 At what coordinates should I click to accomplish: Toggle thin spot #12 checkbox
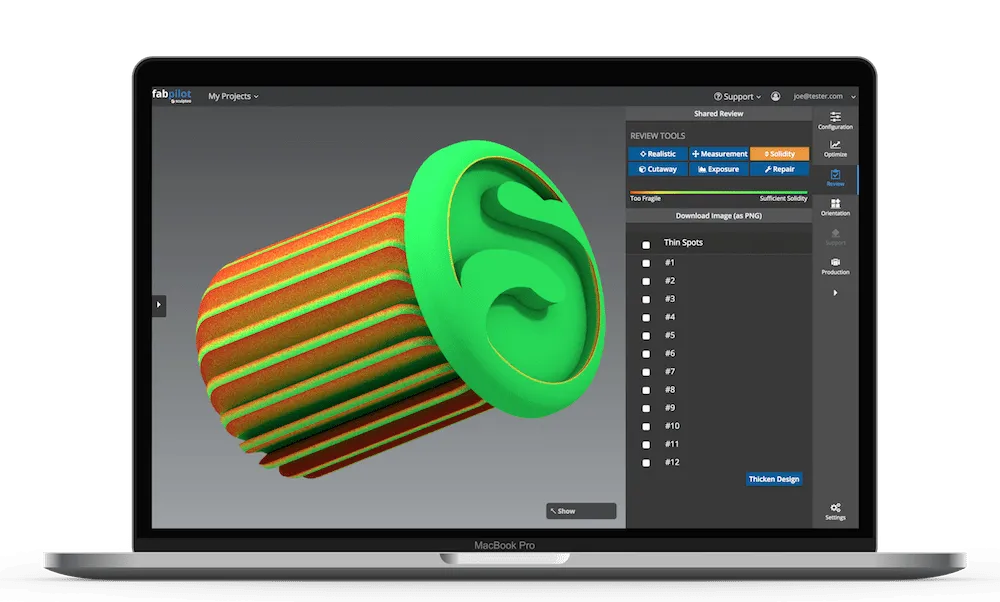point(645,463)
